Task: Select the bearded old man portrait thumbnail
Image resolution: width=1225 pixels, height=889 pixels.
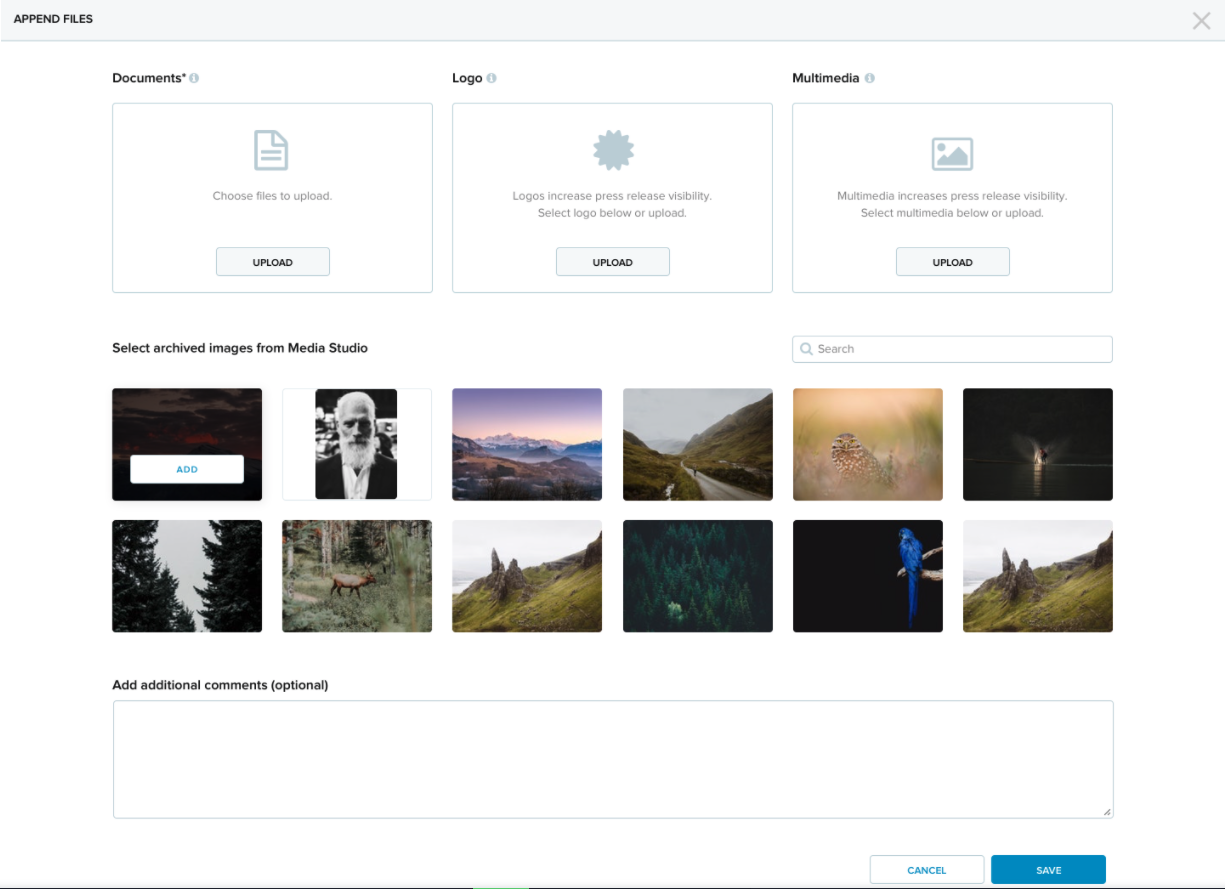Action: (x=356, y=444)
